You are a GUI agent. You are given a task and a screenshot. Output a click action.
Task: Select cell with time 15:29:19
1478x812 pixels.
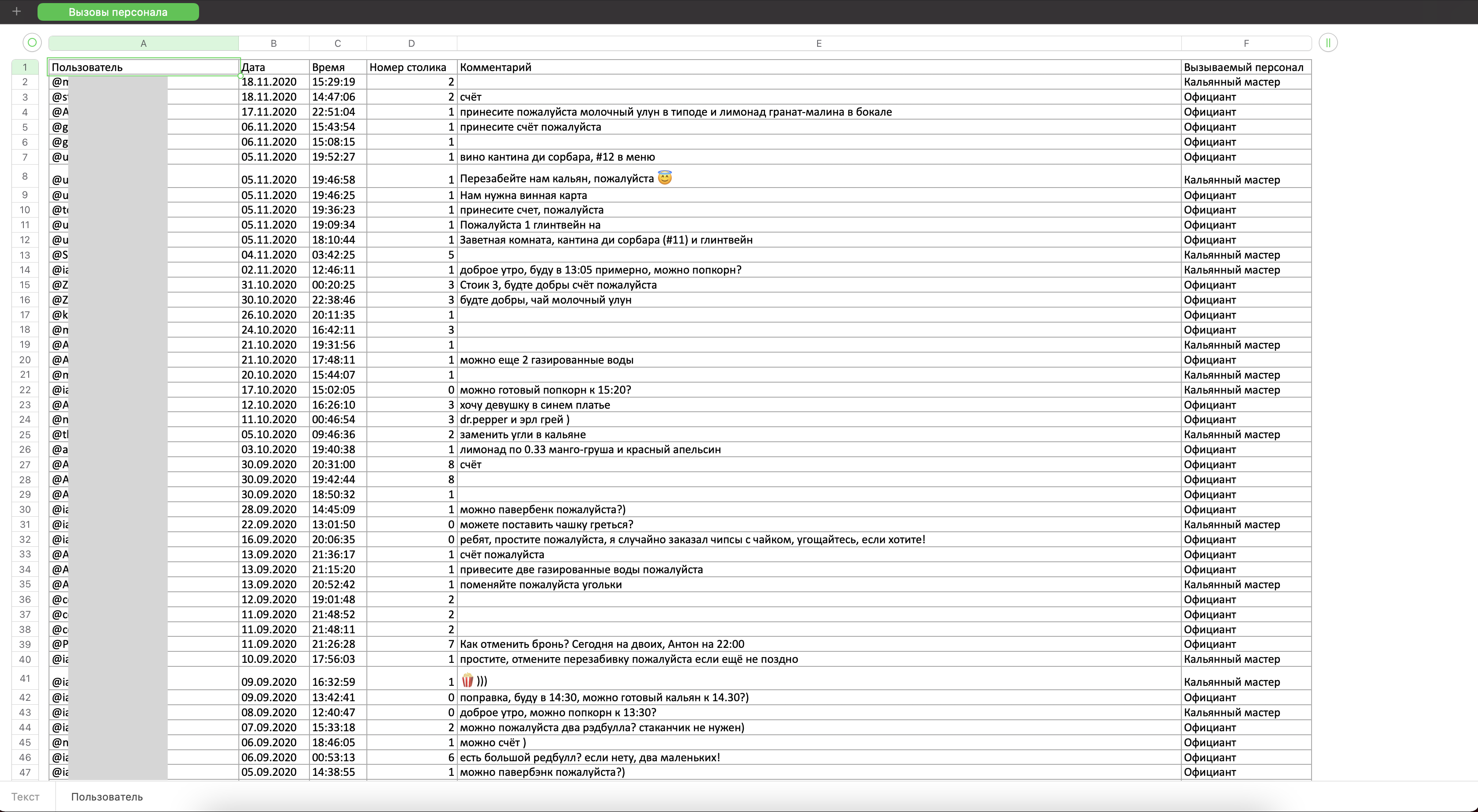pos(337,82)
